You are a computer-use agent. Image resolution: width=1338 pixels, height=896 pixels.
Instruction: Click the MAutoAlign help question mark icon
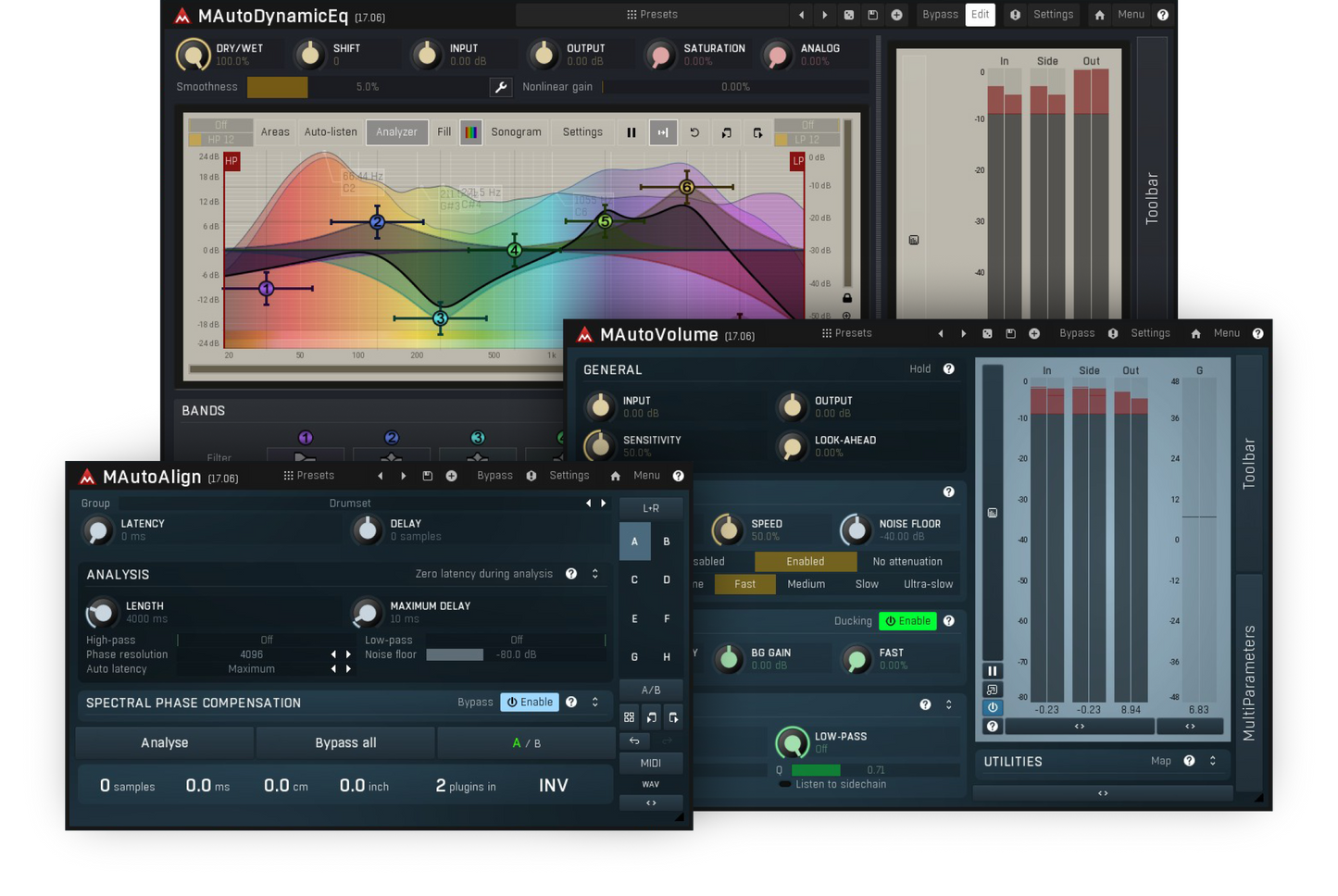coord(678,476)
